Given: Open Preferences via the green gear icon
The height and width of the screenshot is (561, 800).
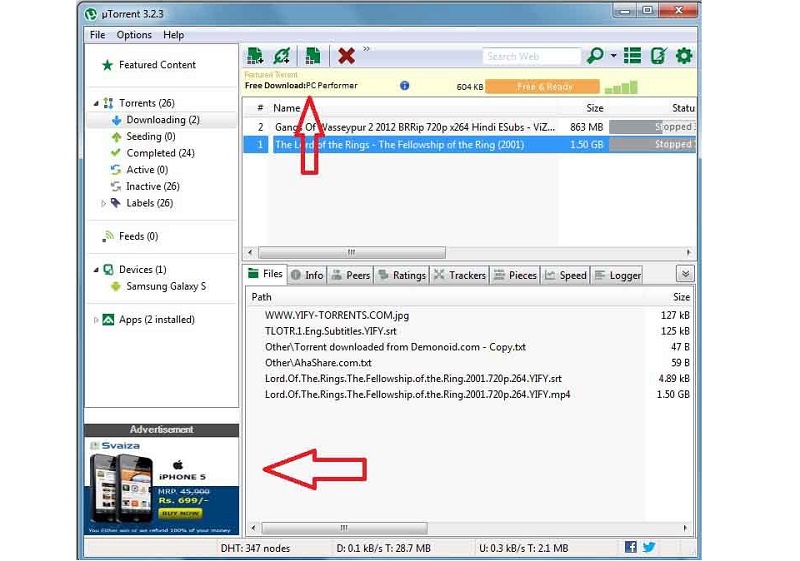Looking at the screenshot, I should coord(684,56).
